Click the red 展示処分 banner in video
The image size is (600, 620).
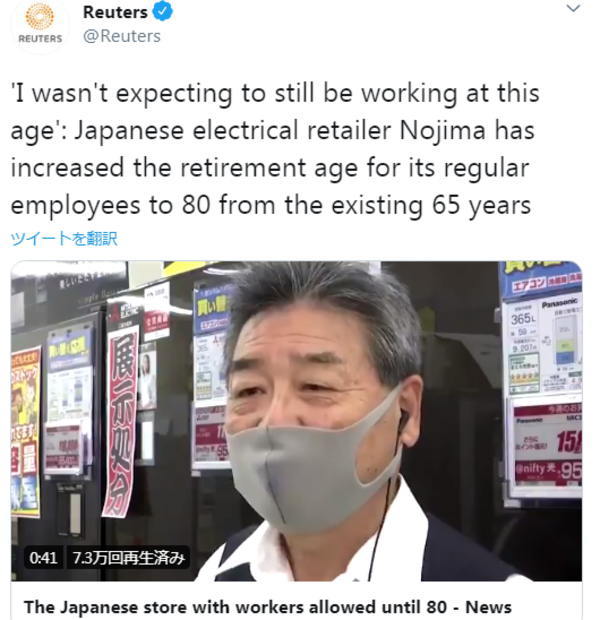(x=121, y=421)
